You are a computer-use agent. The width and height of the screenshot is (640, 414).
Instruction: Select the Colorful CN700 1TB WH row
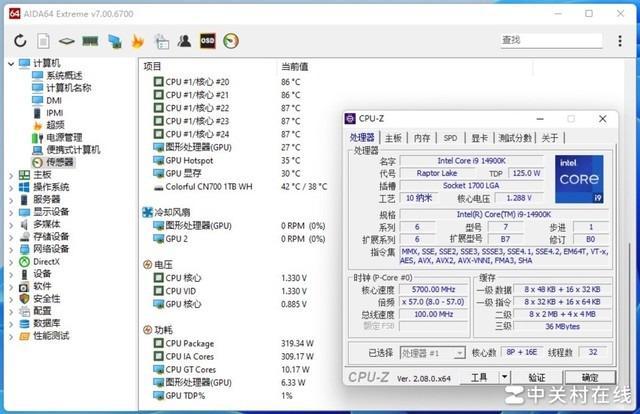(x=240, y=187)
